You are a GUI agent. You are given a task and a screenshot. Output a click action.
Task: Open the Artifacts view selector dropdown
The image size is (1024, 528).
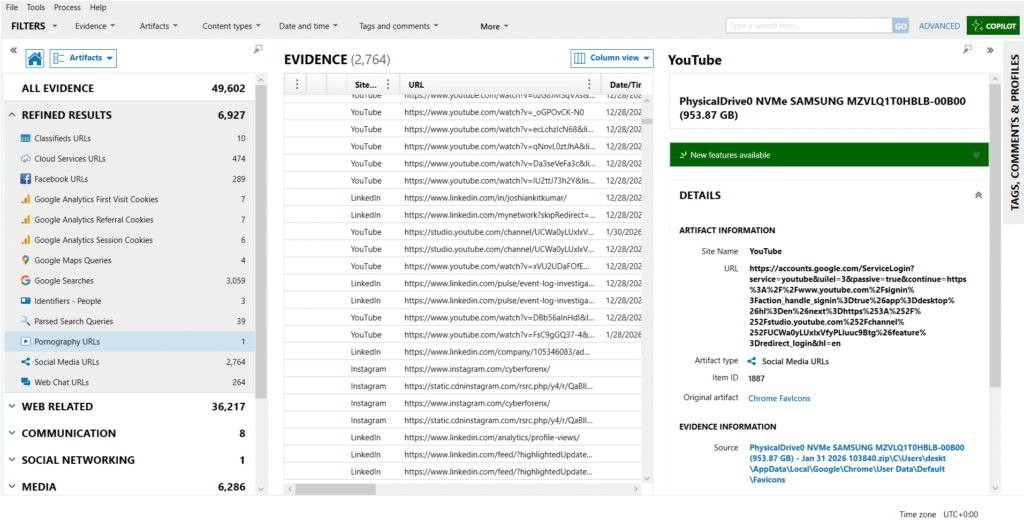point(83,59)
